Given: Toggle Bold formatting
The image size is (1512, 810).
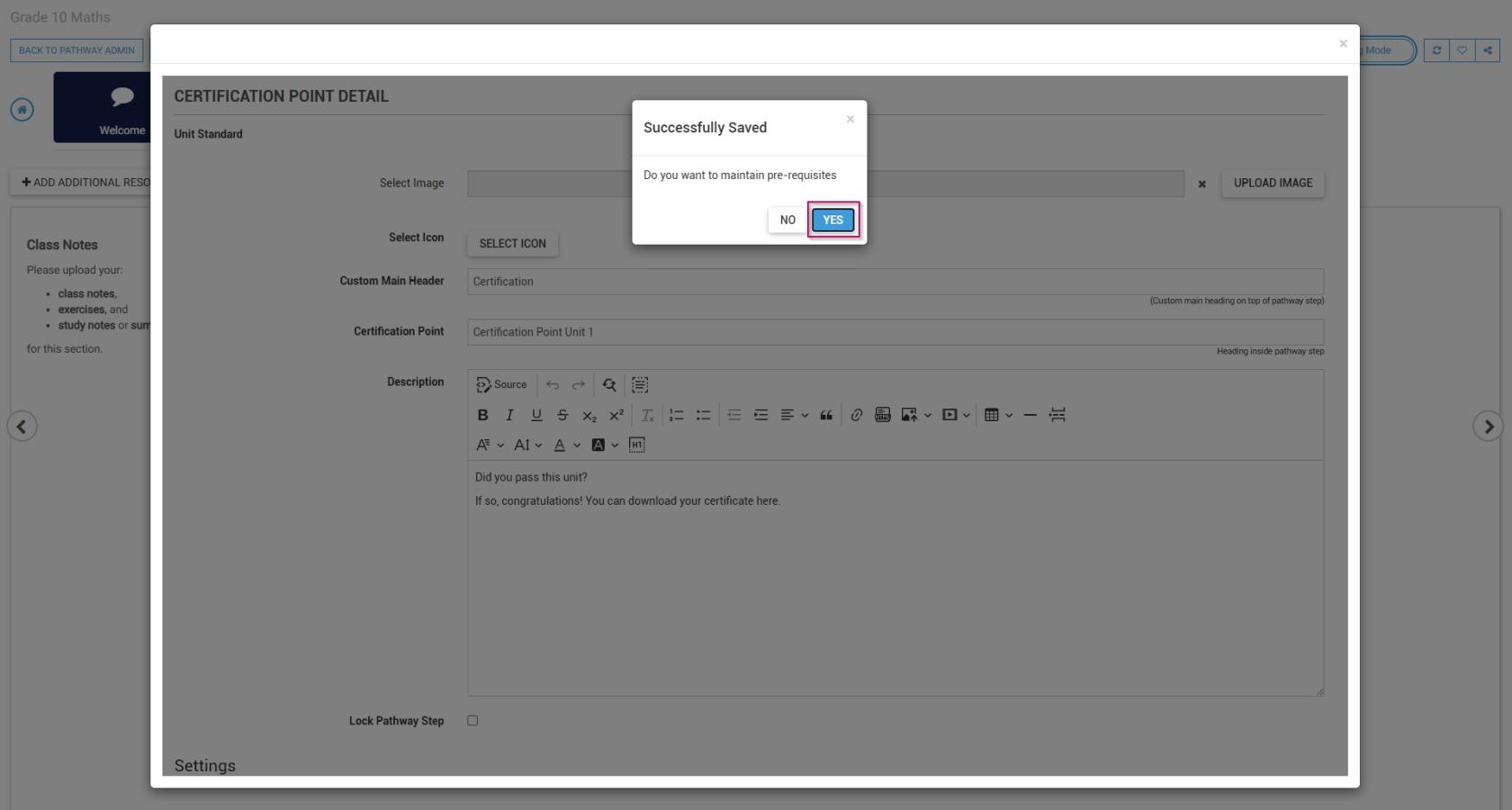Looking at the screenshot, I should click(x=482, y=415).
